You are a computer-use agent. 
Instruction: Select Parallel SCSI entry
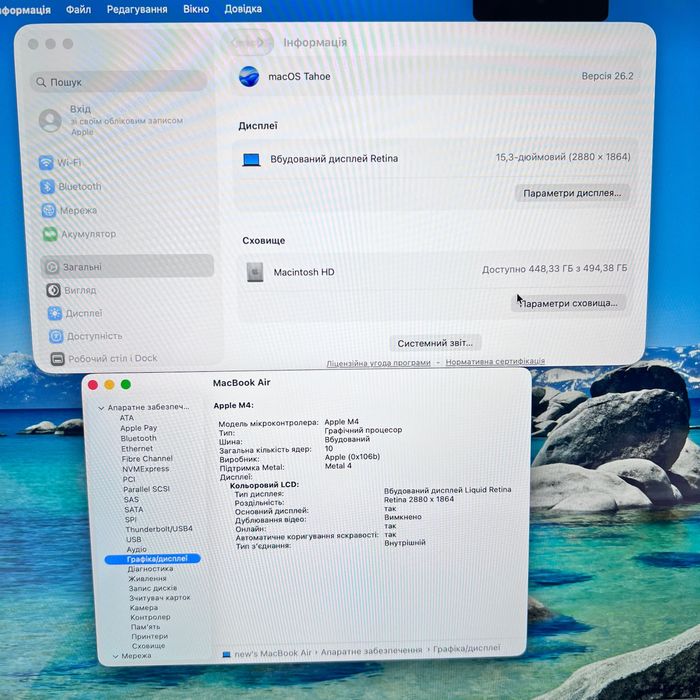tap(146, 489)
